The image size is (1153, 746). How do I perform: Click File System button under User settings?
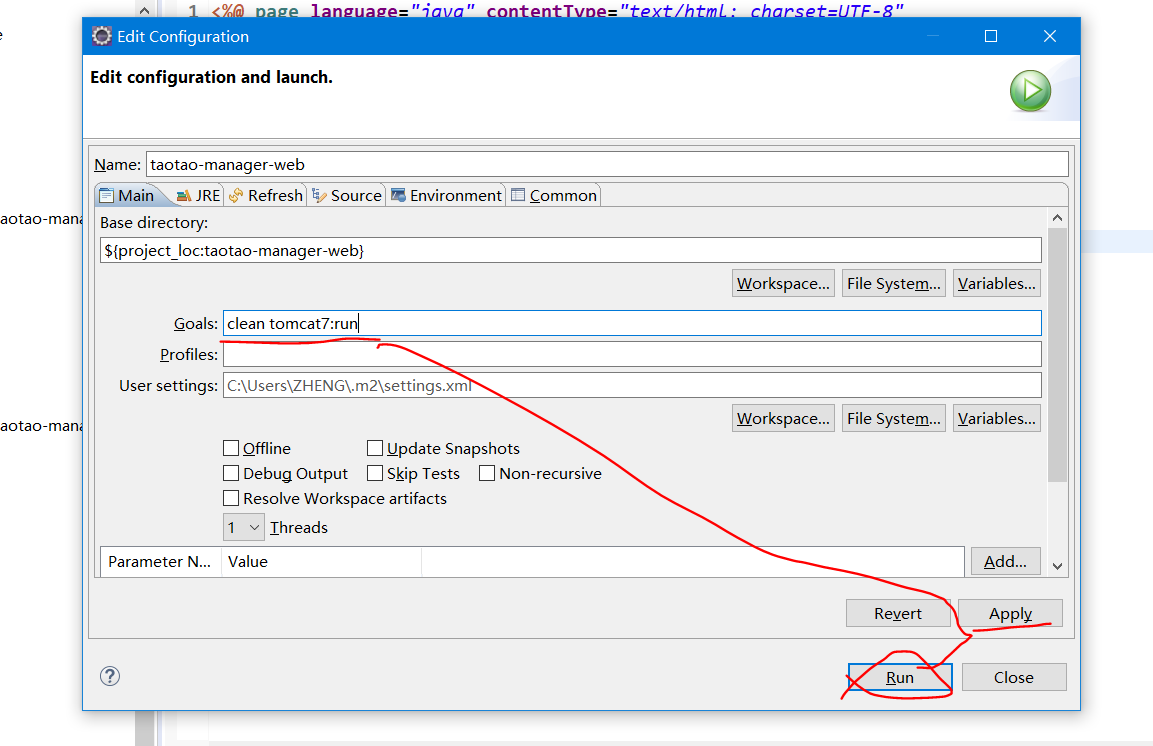point(893,418)
